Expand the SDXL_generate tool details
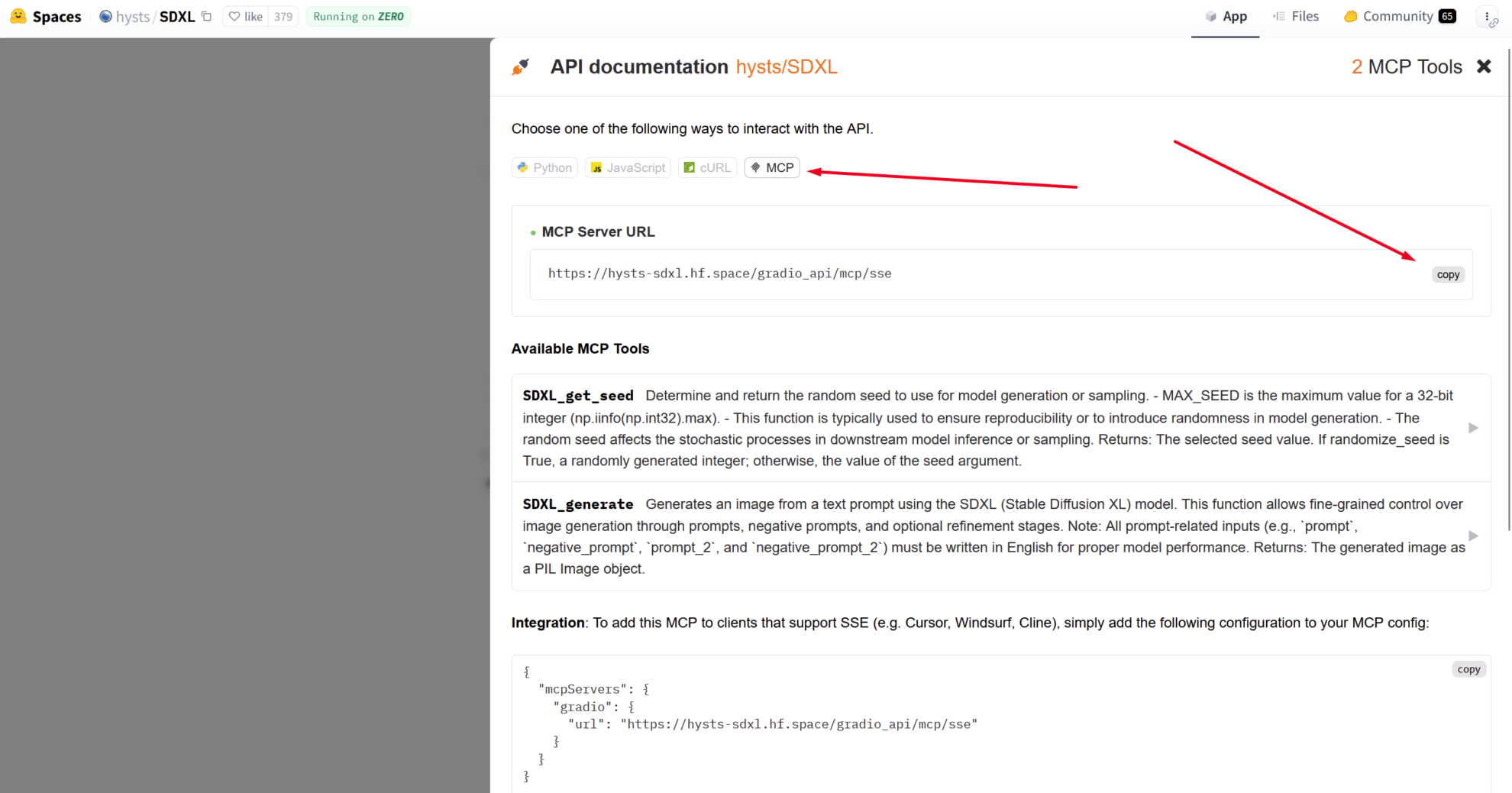 (1473, 536)
